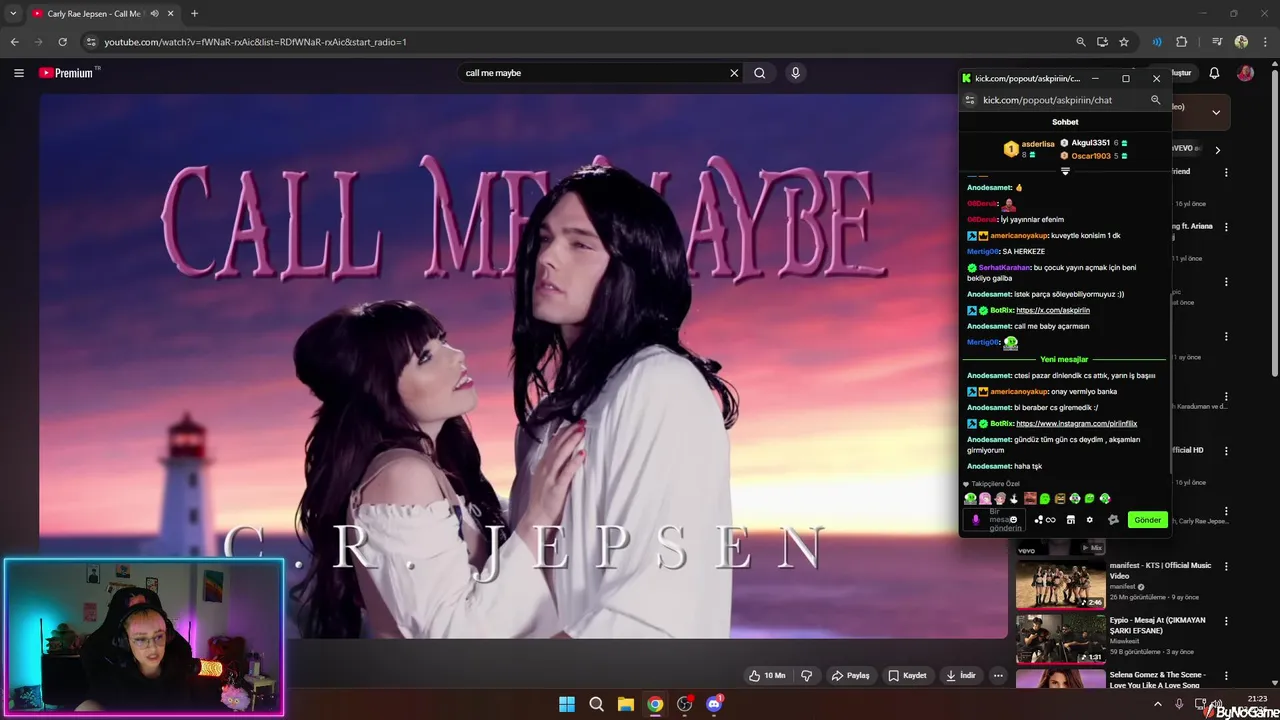Click username americanoyakup on kuvvetle message
The height and width of the screenshot is (720, 1280).
[1019, 235]
